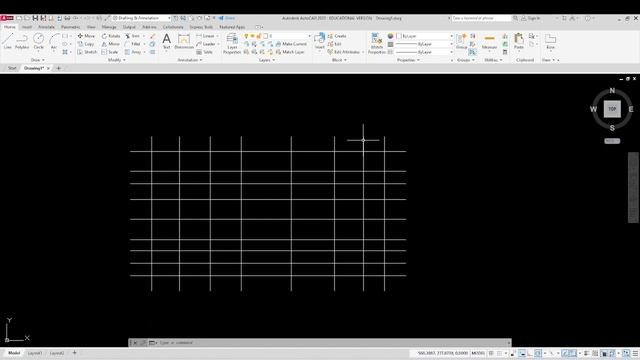Toggle grid display in status bar
This screenshot has height=360, width=640.
491,353
